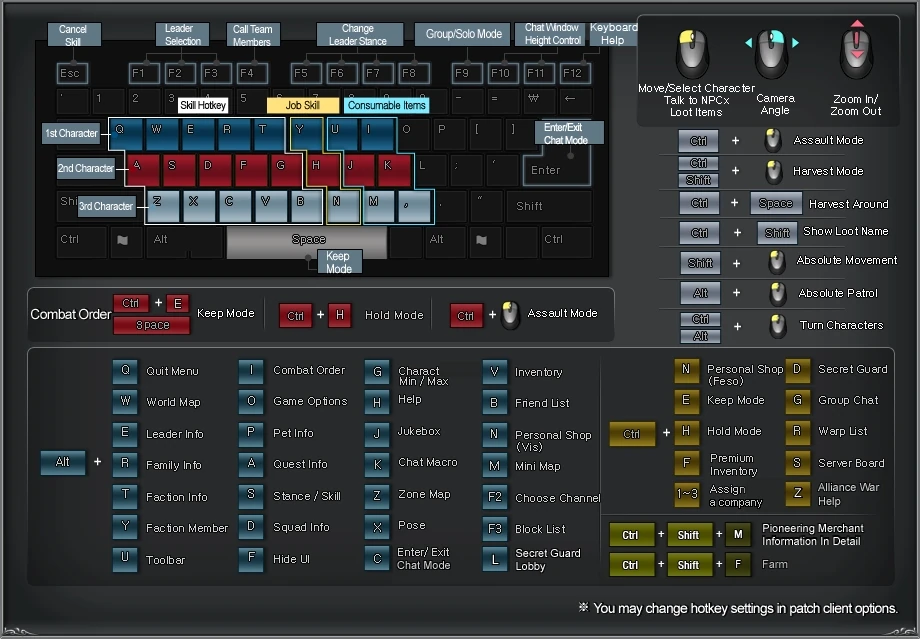Click the M key icon beside Mini Map

point(495,465)
